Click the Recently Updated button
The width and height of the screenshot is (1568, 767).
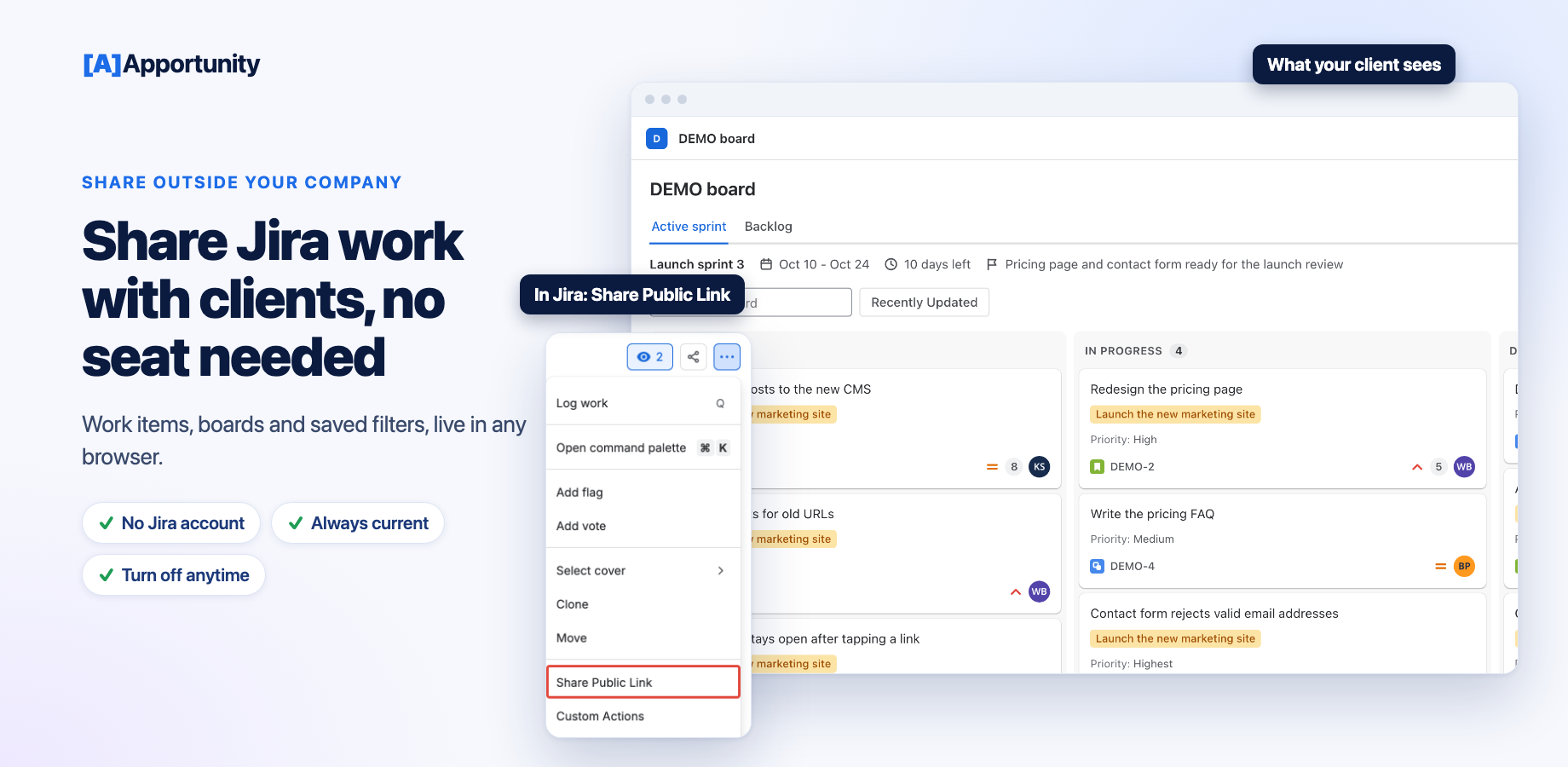(924, 303)
